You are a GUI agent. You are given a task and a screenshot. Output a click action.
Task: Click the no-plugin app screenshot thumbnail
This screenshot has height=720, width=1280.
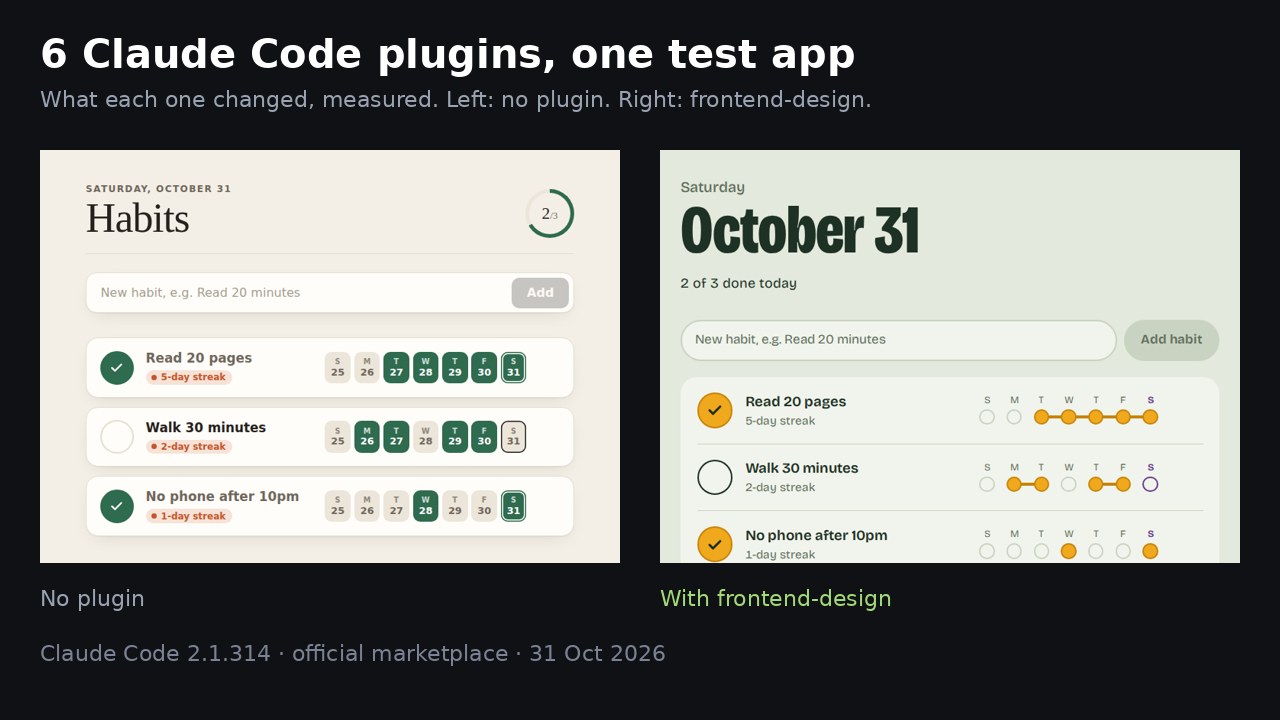click(330, 356)
